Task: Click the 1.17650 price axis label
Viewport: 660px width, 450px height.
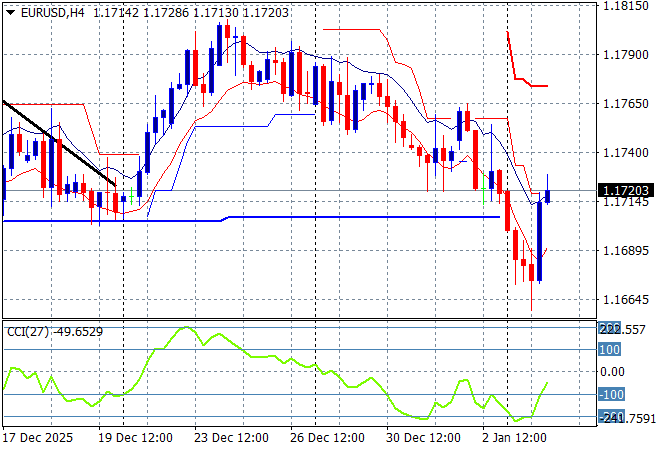Action: (626, 104)
